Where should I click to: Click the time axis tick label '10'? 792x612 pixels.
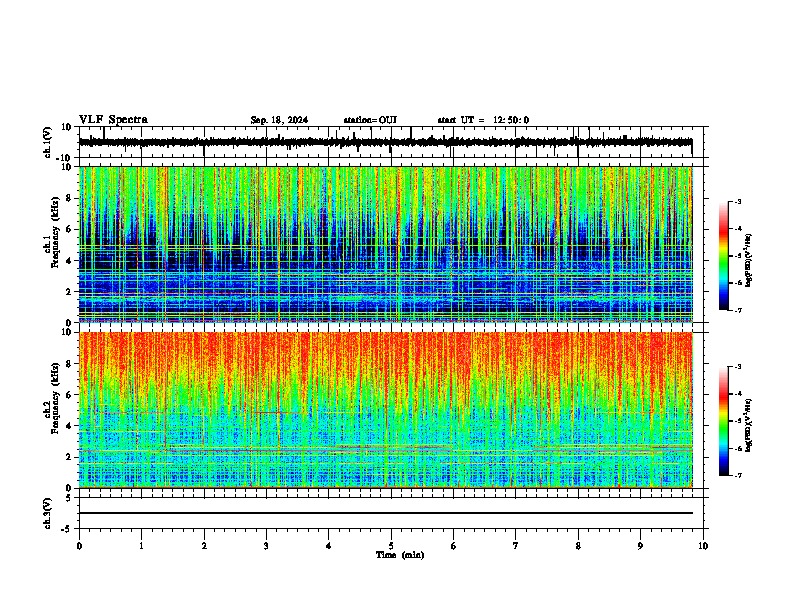(x=703, y=546)
